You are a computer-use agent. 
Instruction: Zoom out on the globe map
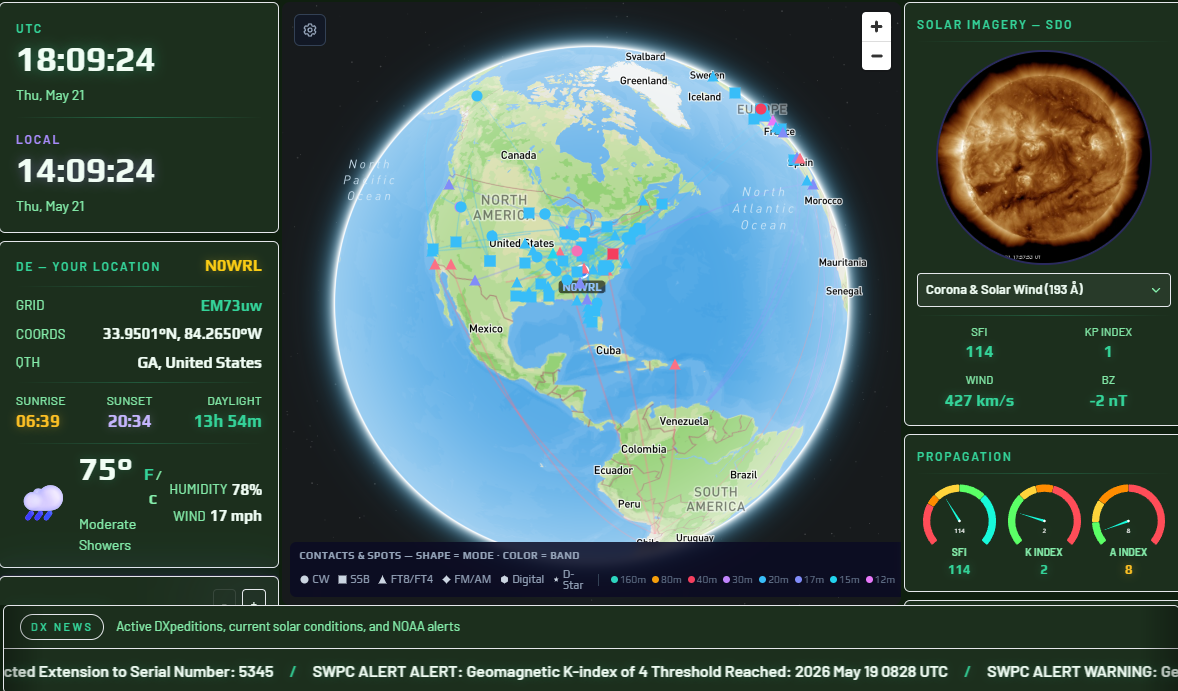876,56
